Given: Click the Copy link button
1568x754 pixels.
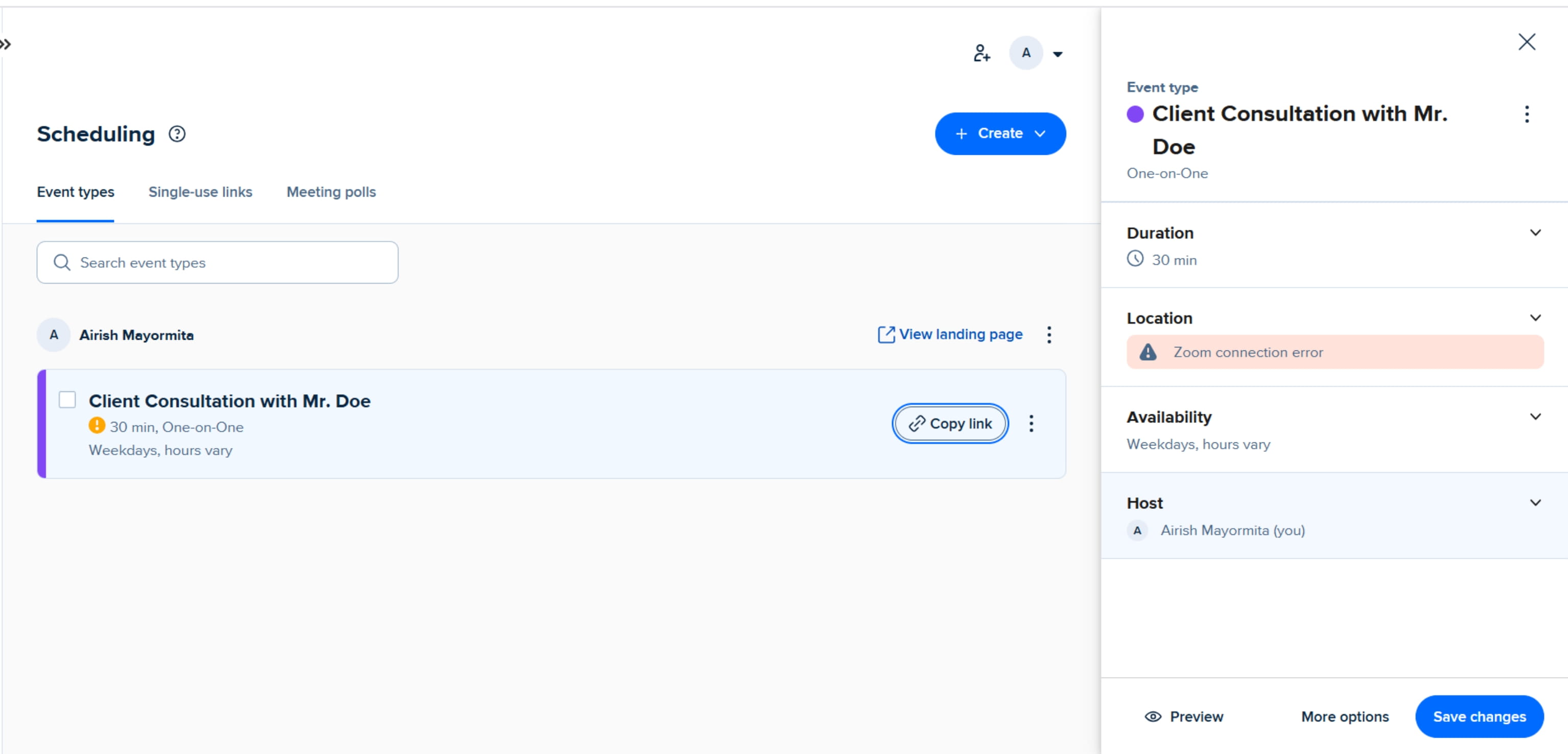Looking at the screenshot, I should [x=950, y=423].
